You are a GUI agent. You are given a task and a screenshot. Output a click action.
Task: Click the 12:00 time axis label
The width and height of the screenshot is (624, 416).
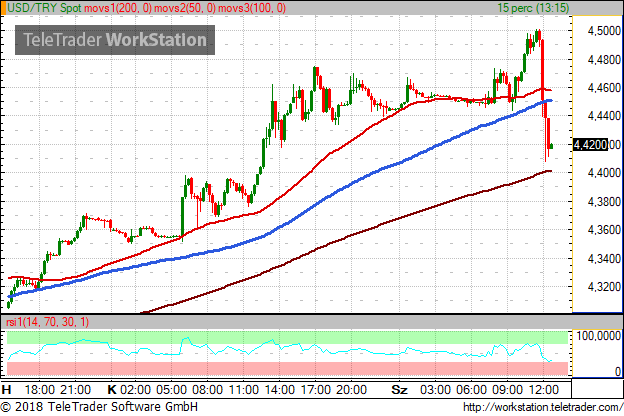pyautogui.click(x=544, y=389)
